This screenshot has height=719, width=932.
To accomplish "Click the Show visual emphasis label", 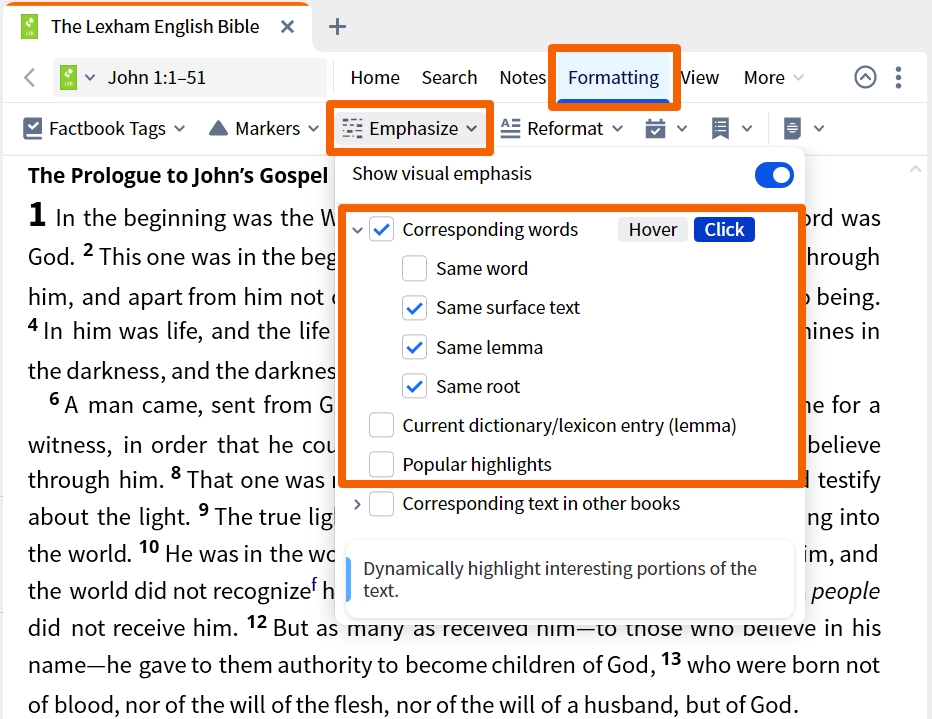I will tap(442, 174).
